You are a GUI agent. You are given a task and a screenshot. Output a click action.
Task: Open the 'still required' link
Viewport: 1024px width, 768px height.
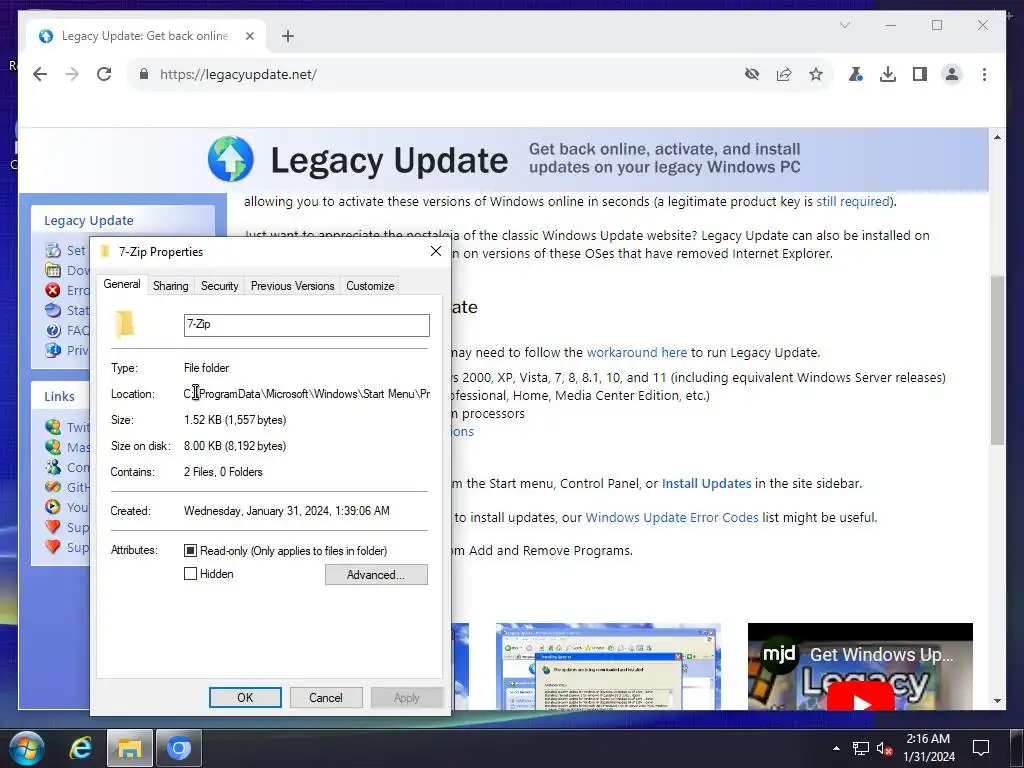point(854,202)
